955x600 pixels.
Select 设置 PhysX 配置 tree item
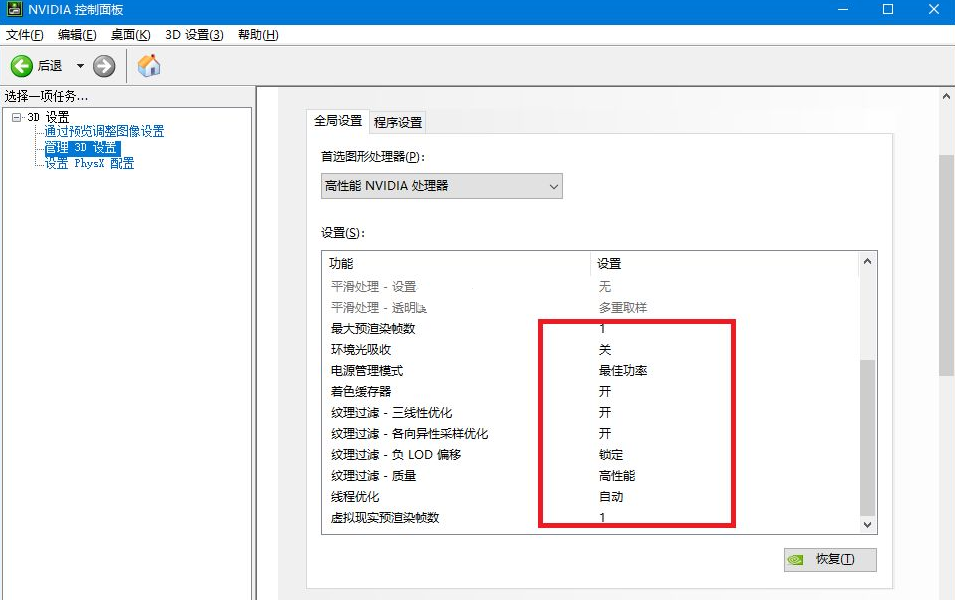tap(90, 163)
